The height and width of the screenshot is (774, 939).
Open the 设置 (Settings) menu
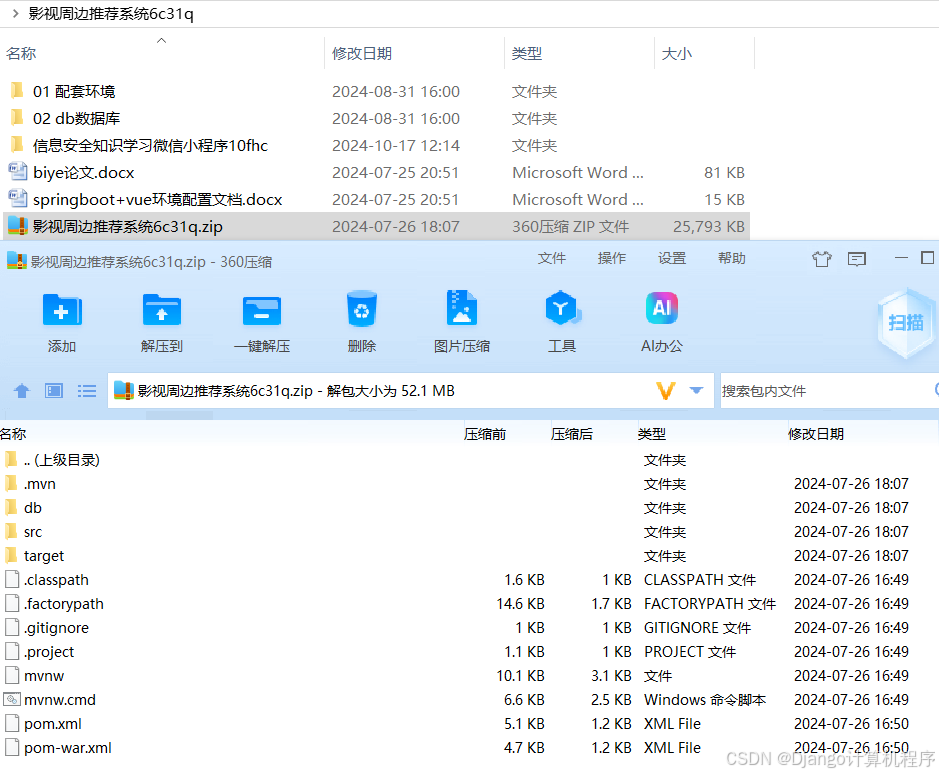pyautogui.click(x=672, y=258)
